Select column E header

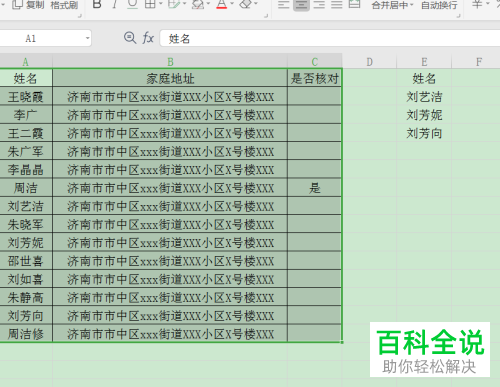pos(424,62)
